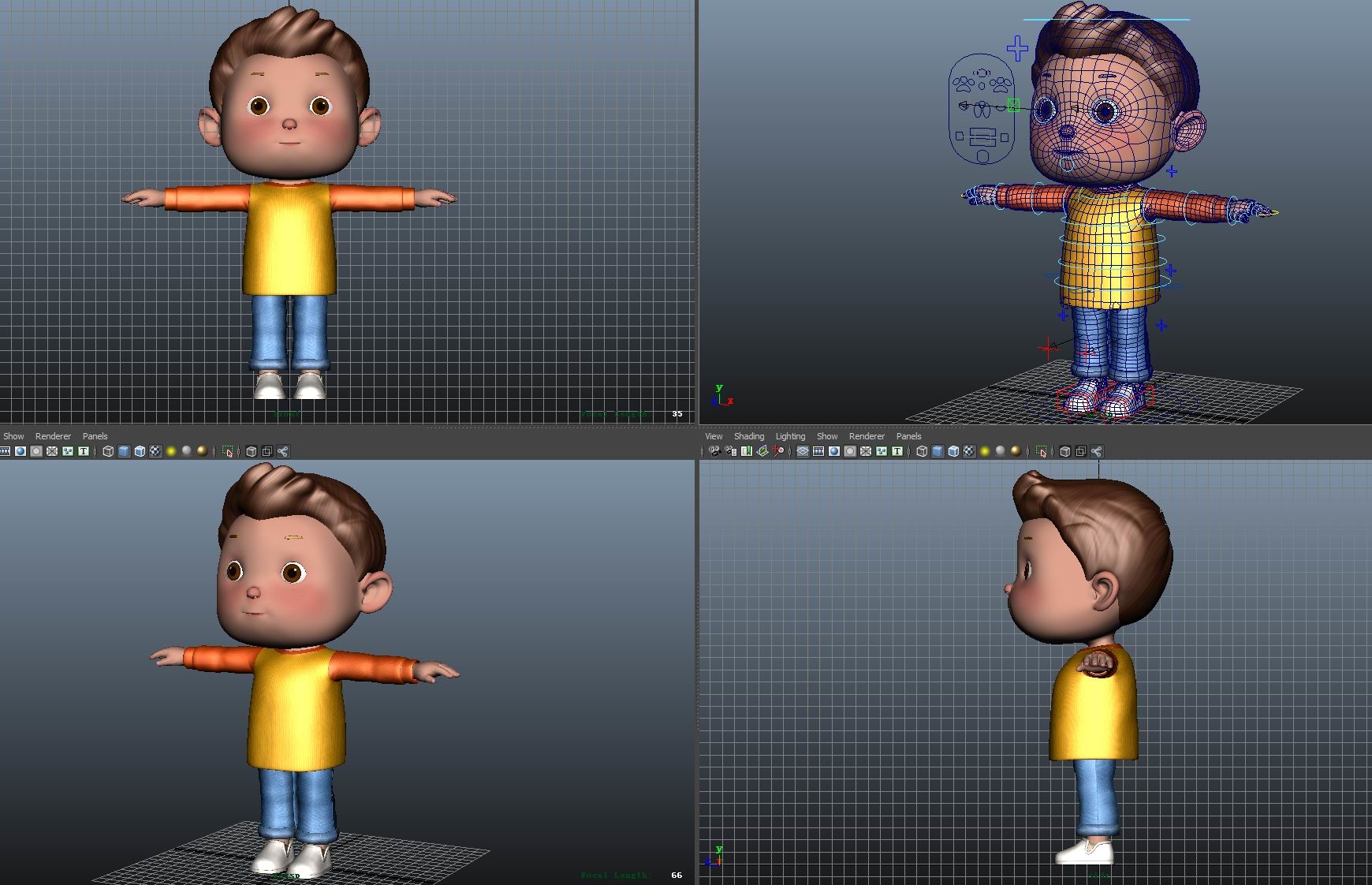Toggle shadows display (gray sphere icon)
Viewport: 1372px width, 885px height.
pyautogui.click(x=186, y=451)
